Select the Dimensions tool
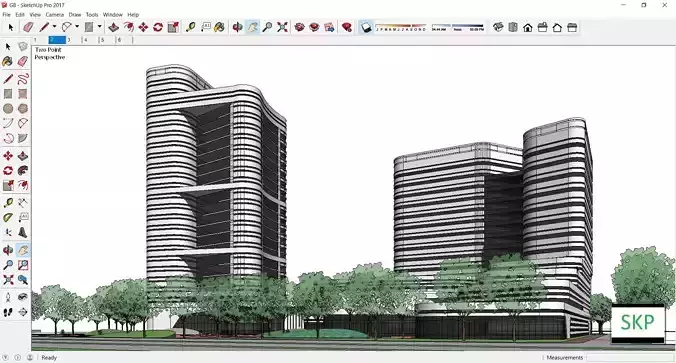676x363 pixels. coord(23,203)
